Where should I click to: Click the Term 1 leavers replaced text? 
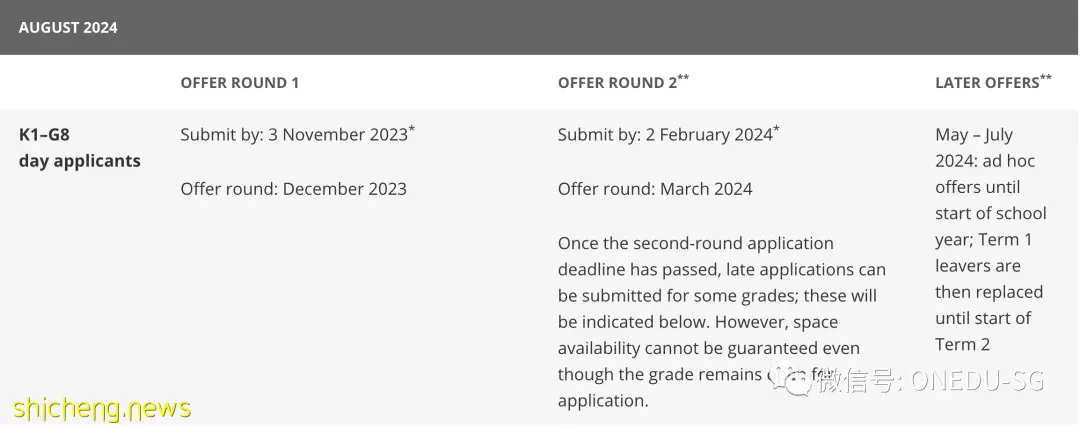(990, 292)
